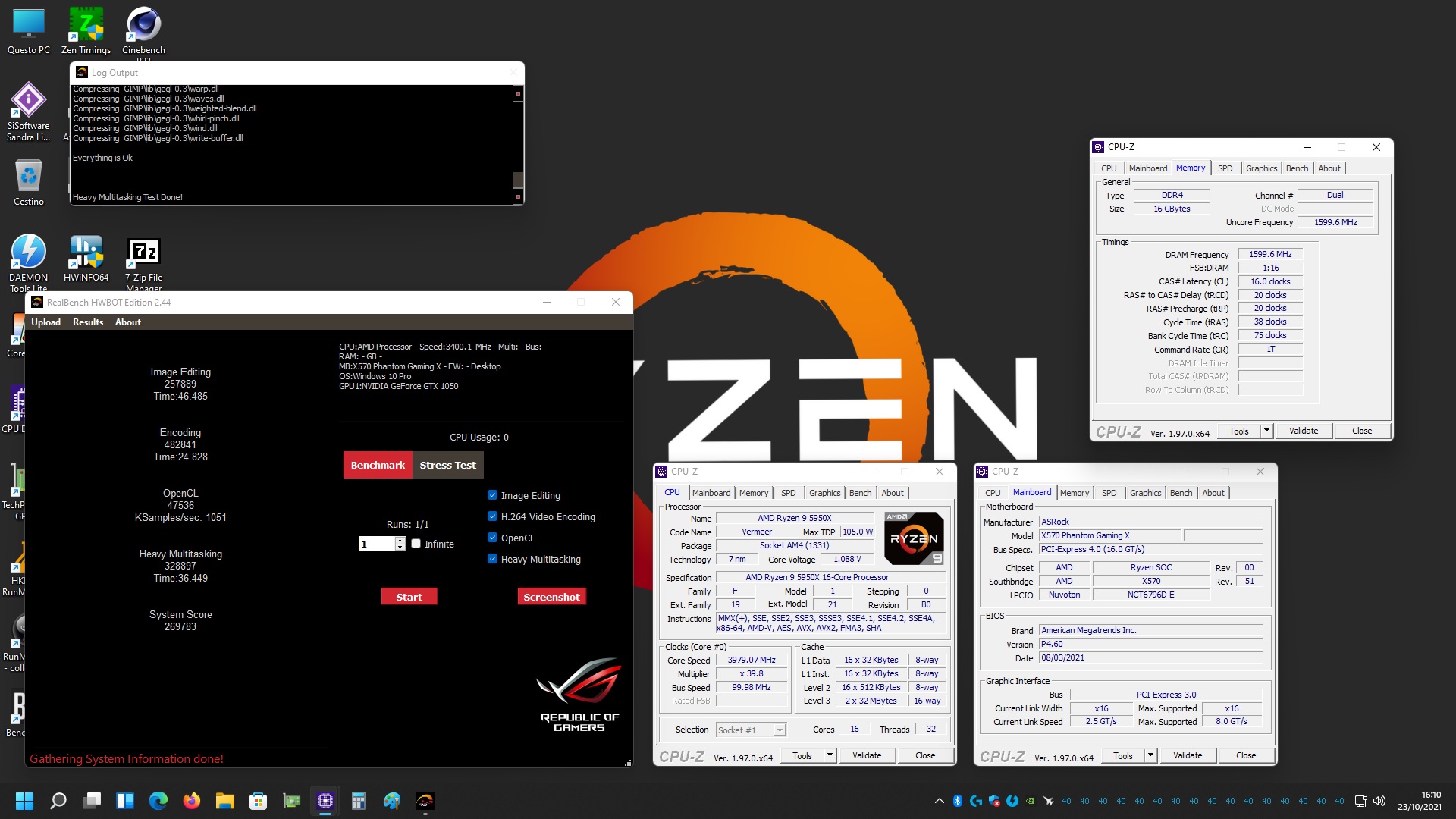Viewport: 1456px width, 819px height.
Task: Launch Zen Timings from the desktop
Action: 86,32
